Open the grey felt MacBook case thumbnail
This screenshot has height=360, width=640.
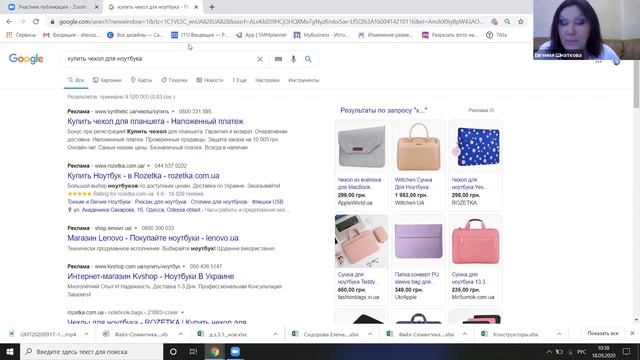tap(362, 147)
